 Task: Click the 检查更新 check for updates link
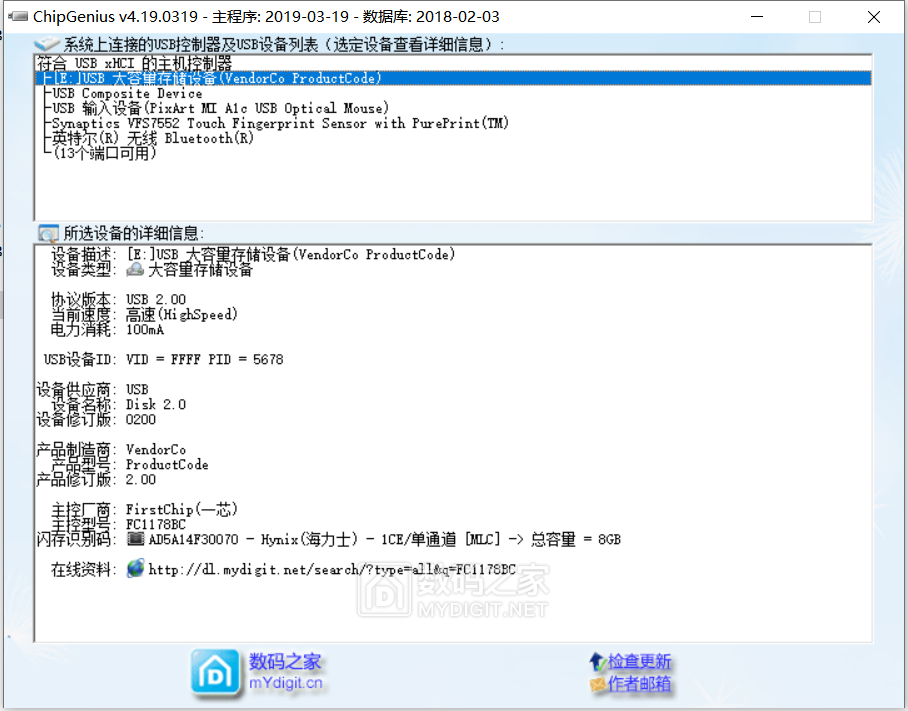point(639,662)
